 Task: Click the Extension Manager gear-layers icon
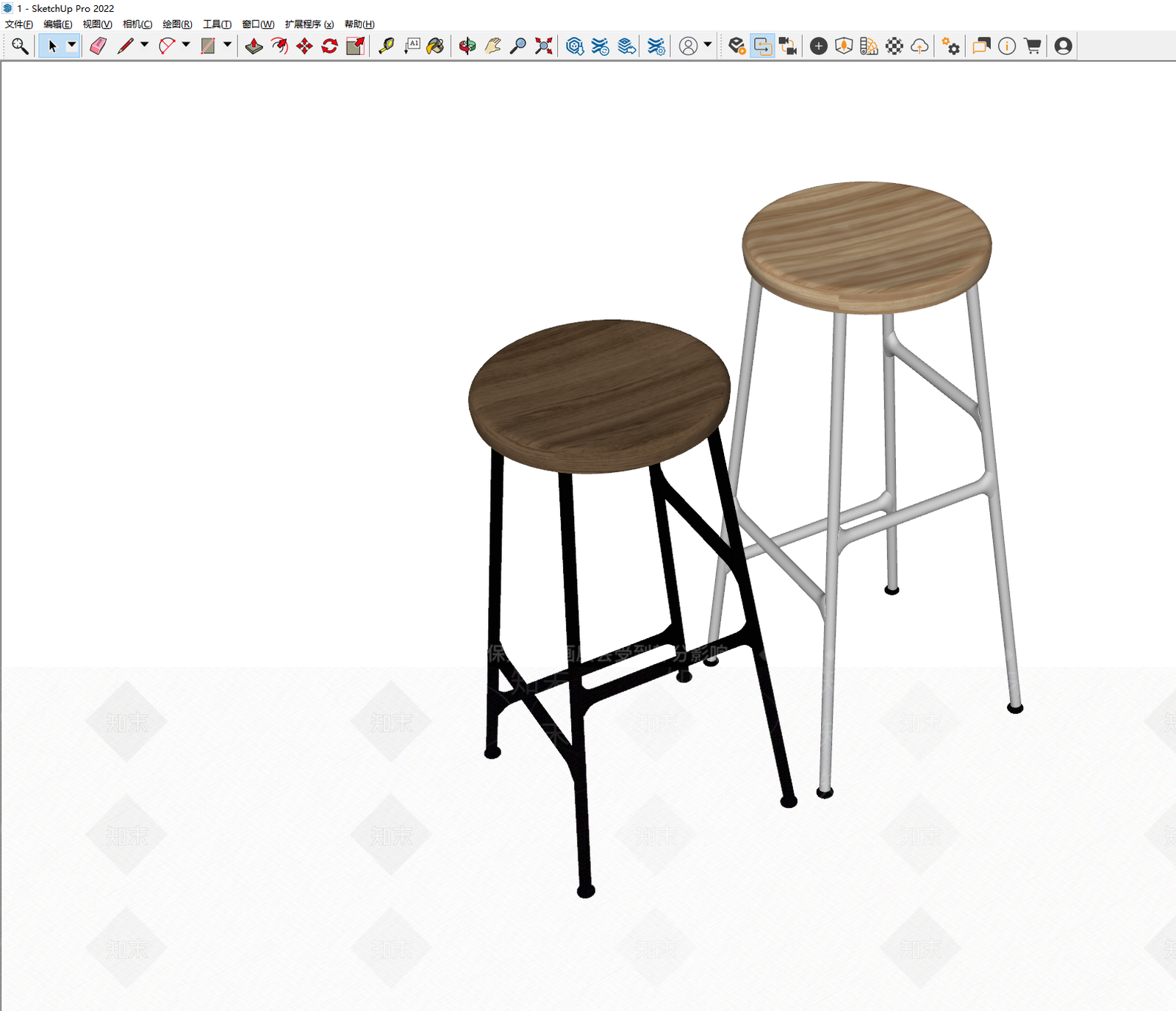(656, 46)
